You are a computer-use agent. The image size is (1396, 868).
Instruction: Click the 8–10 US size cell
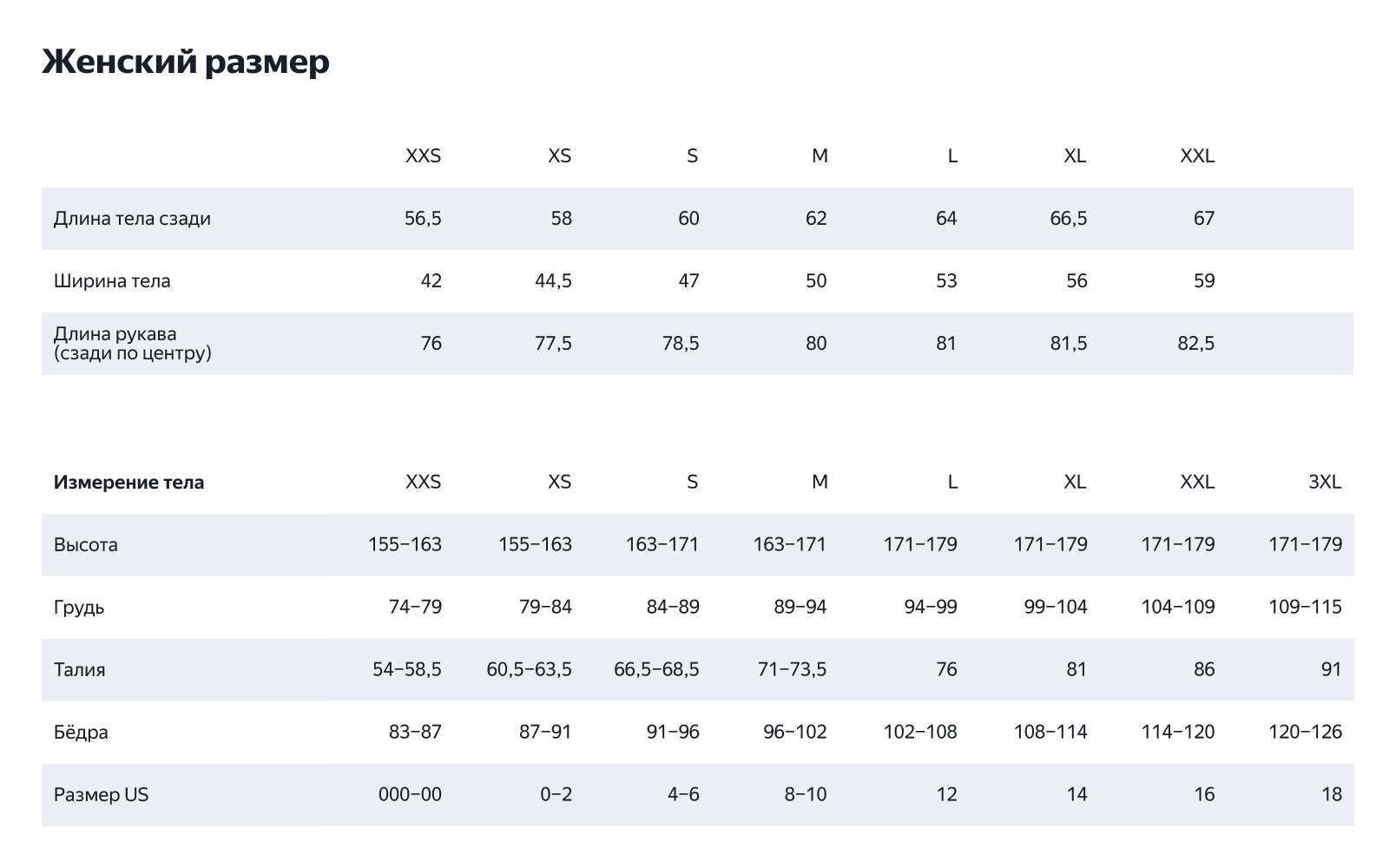click(806, 795)
